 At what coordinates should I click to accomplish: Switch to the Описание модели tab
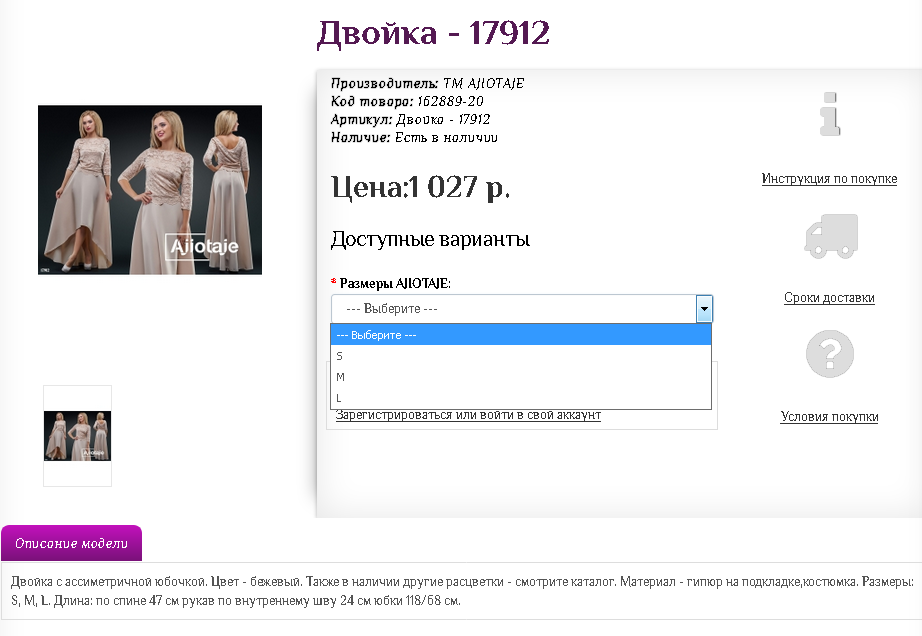click(71, 543)
